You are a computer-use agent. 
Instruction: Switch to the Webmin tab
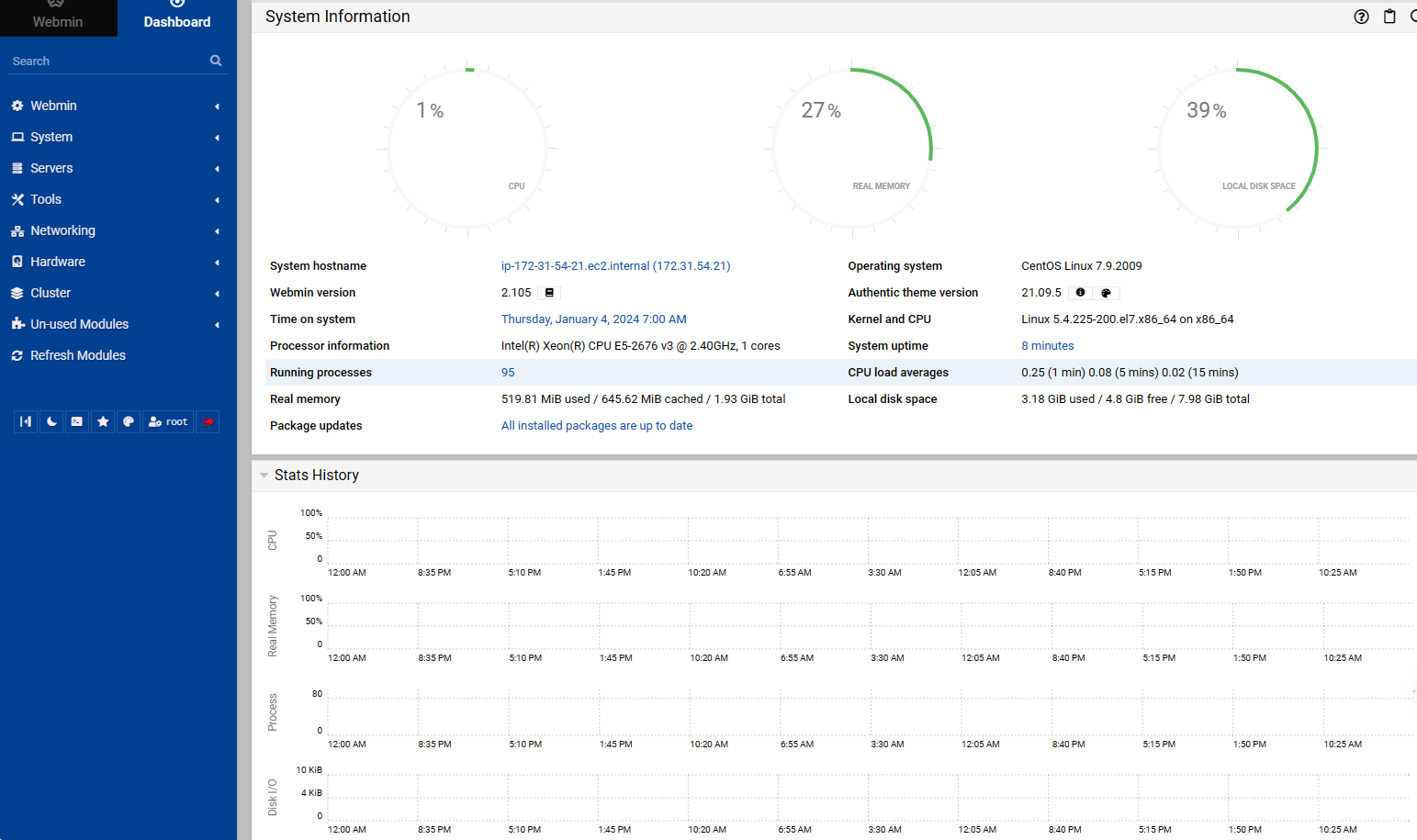58,18
